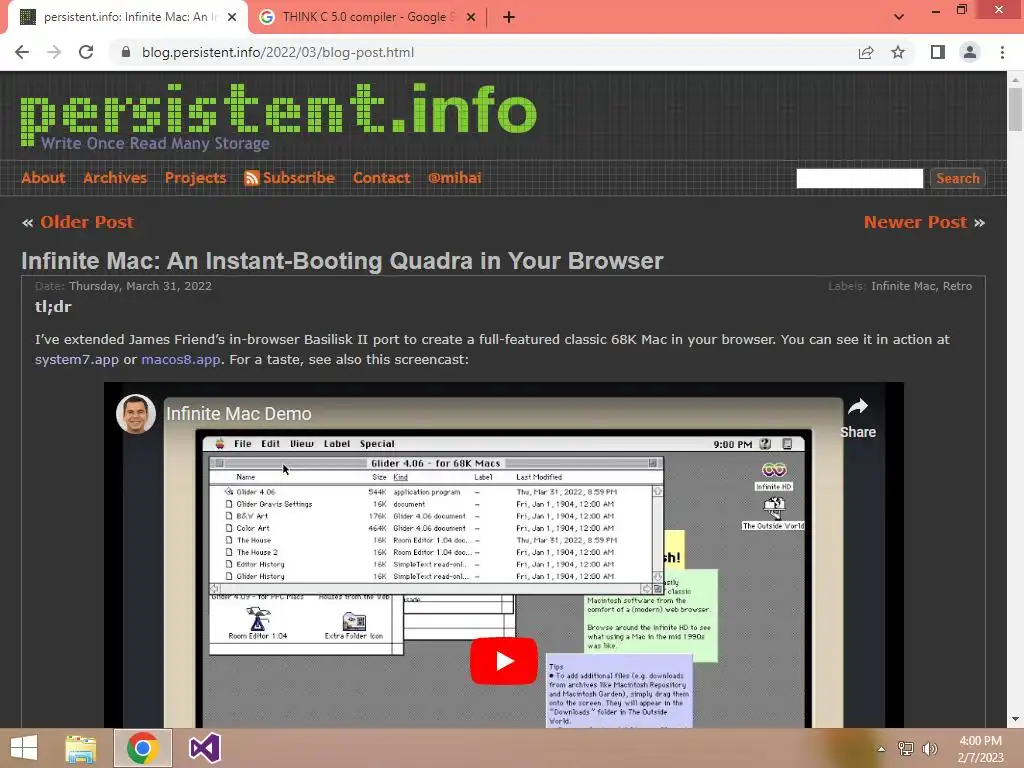
Task: Open the Infinite Mac Demo video title
Action: click(x=238, y=414)
